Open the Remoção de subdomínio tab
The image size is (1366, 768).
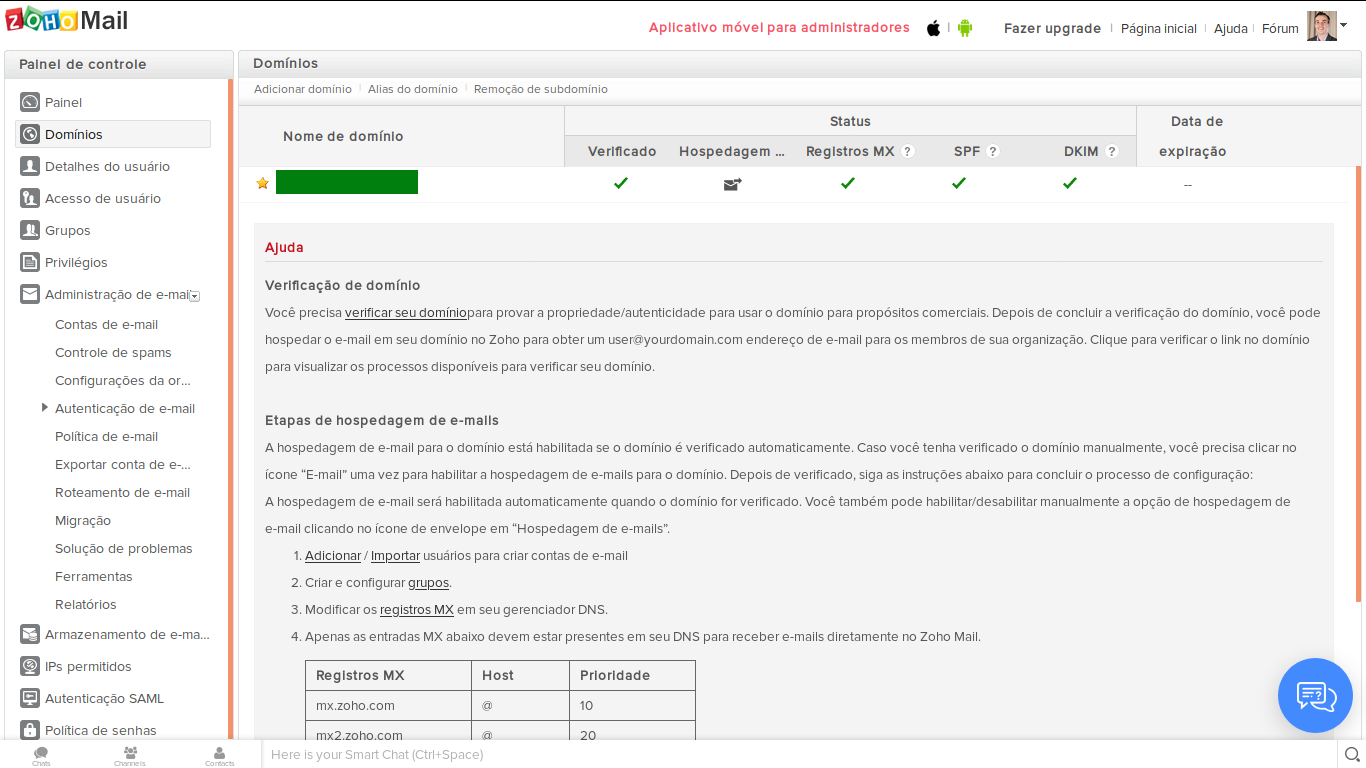[541, 89]
